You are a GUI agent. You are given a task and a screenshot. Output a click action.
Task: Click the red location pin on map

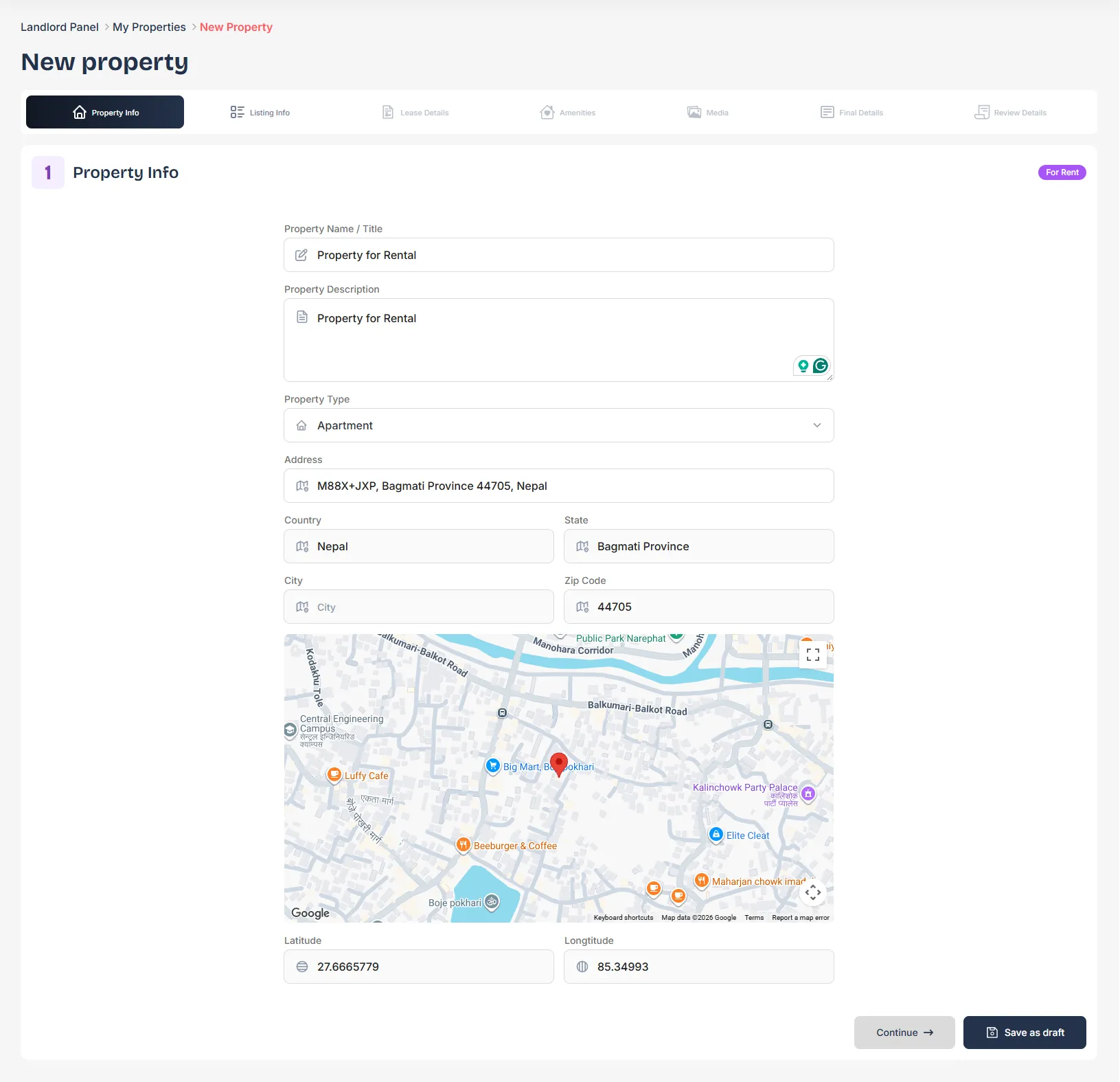point(559,764)
